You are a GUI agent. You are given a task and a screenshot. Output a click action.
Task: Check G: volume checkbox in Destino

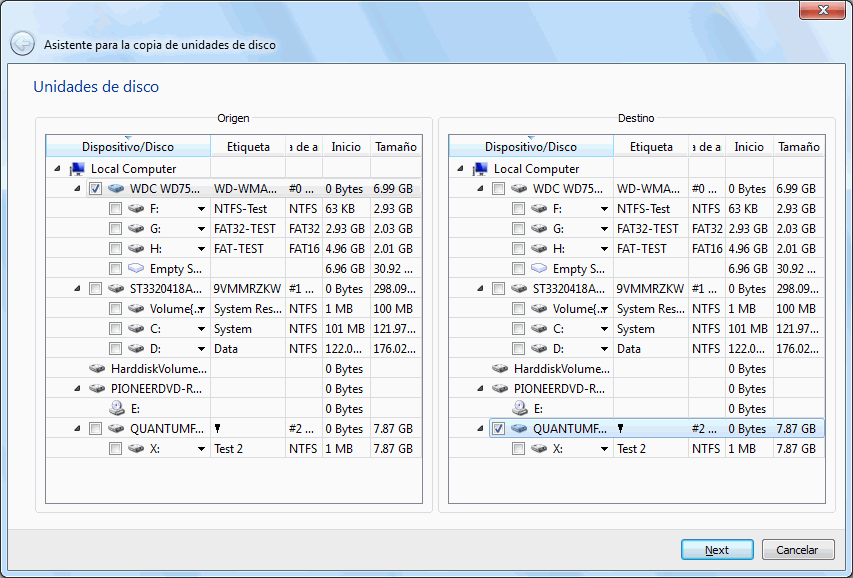518,229
